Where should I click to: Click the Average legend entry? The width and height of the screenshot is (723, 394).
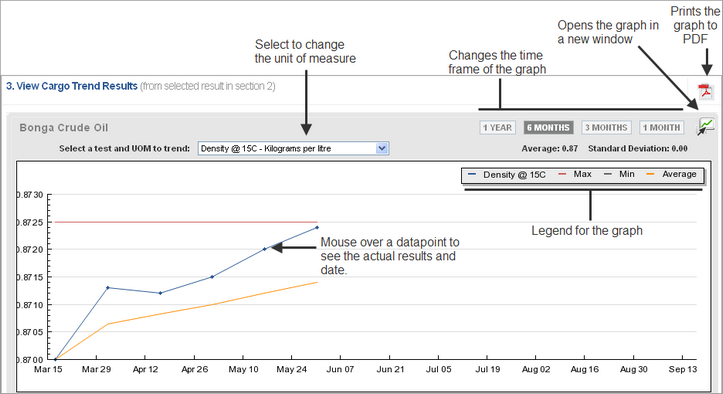pyautogui.click(x=671, y=174)
